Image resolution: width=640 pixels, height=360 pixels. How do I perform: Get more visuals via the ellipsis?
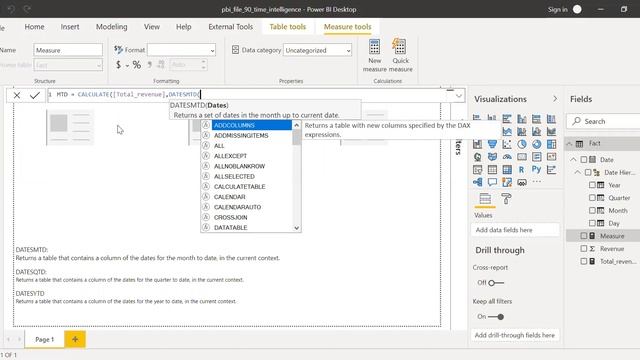(536, 182)
